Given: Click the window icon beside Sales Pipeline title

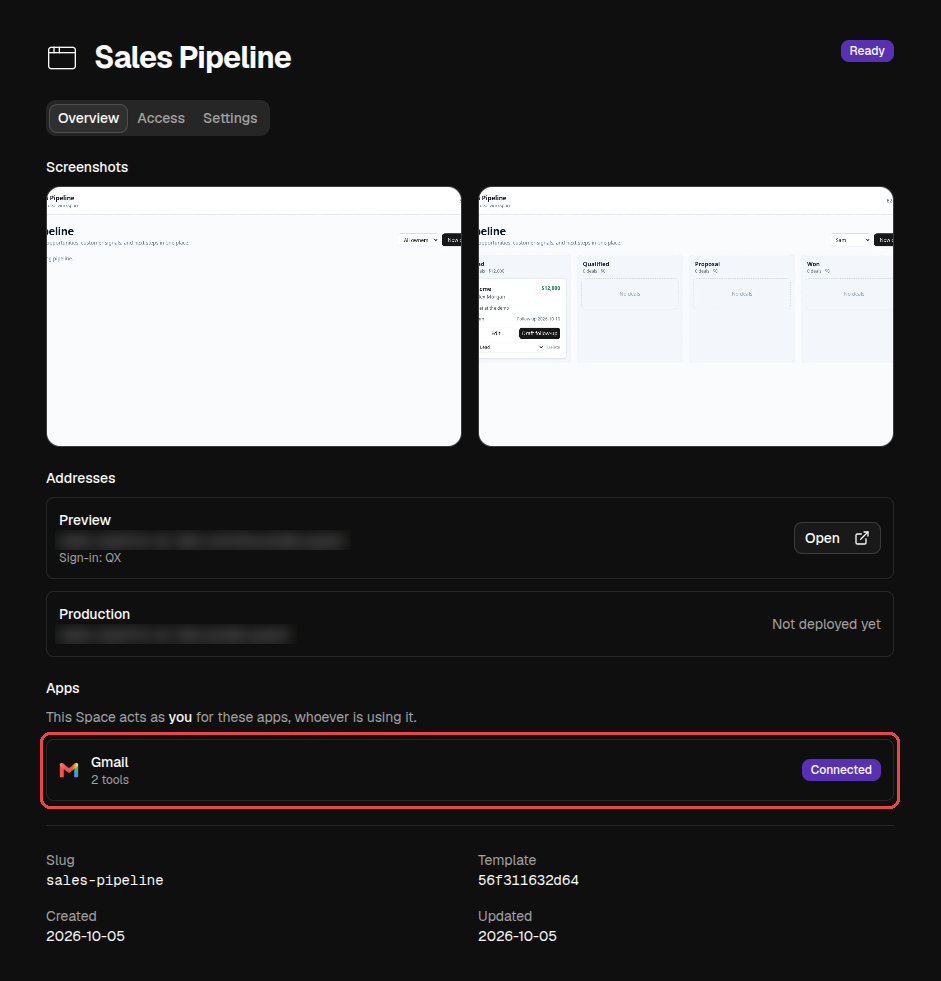Looking at the screenshot, I should pyautogui.click(x=62, y=58).
